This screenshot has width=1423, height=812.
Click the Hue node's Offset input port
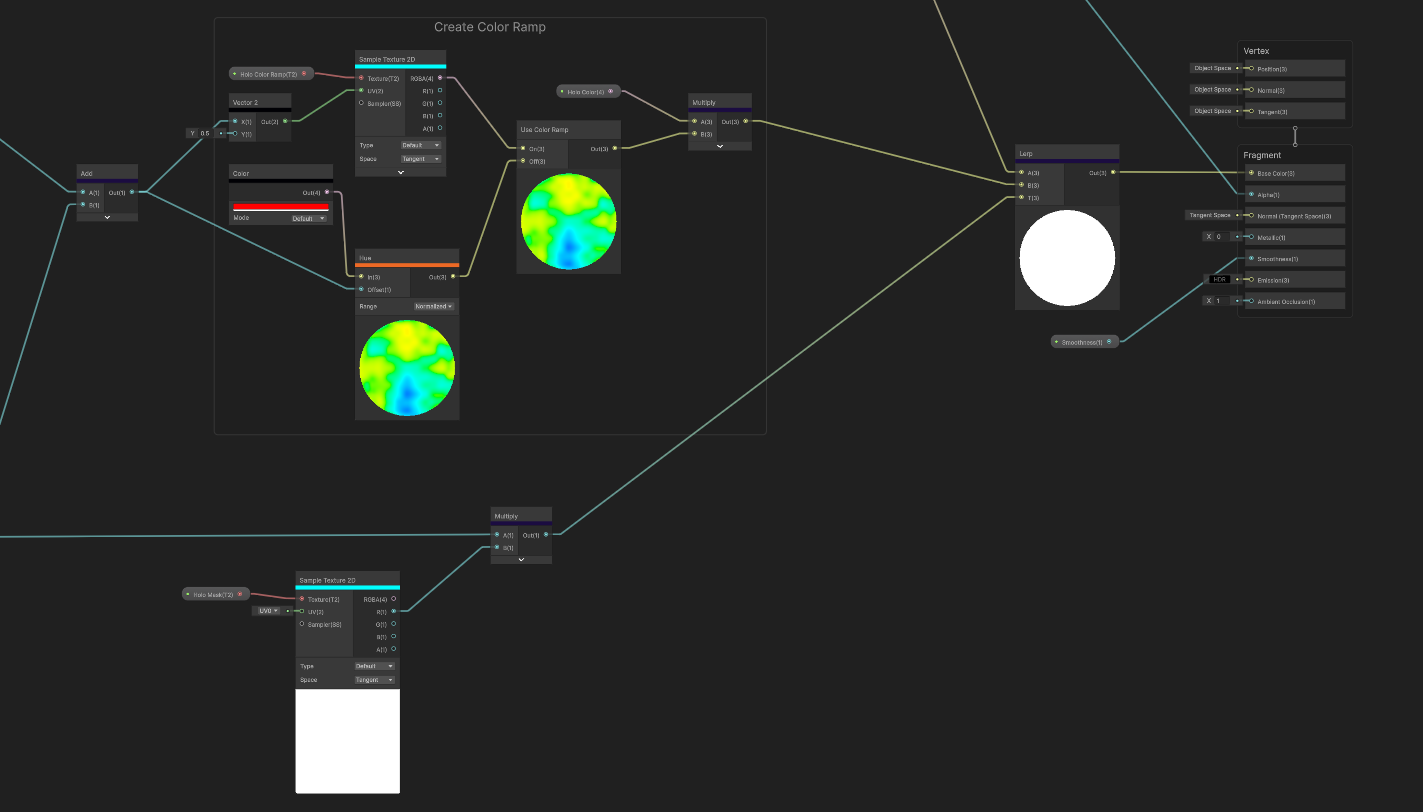point(361,289)
